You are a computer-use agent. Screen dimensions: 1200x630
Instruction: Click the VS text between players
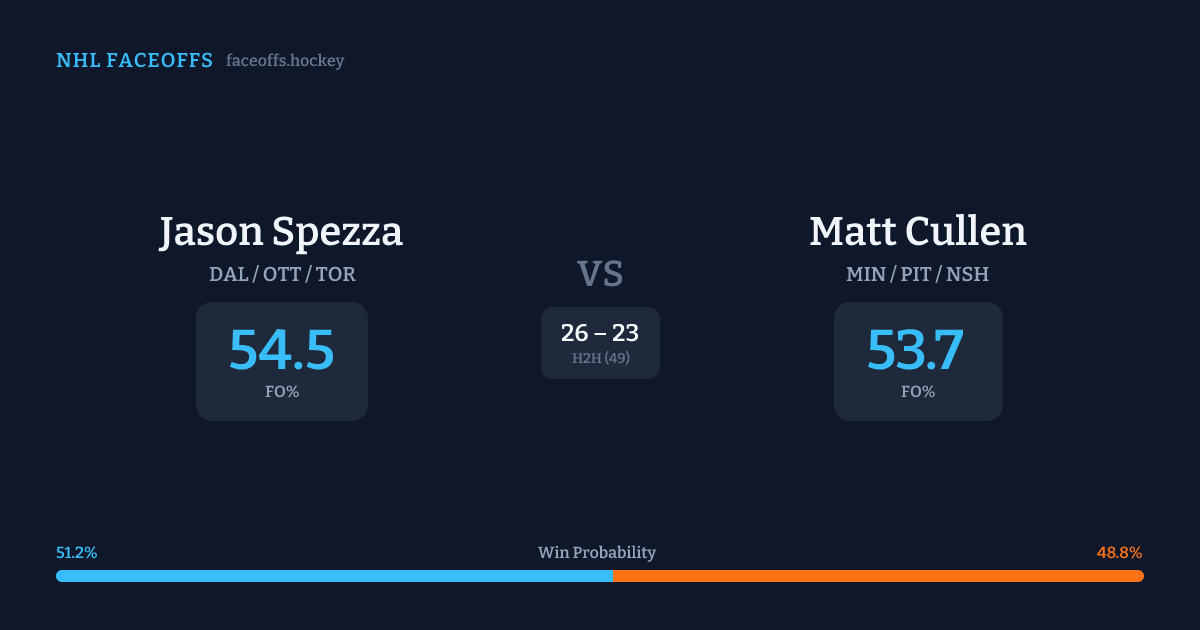600,274
